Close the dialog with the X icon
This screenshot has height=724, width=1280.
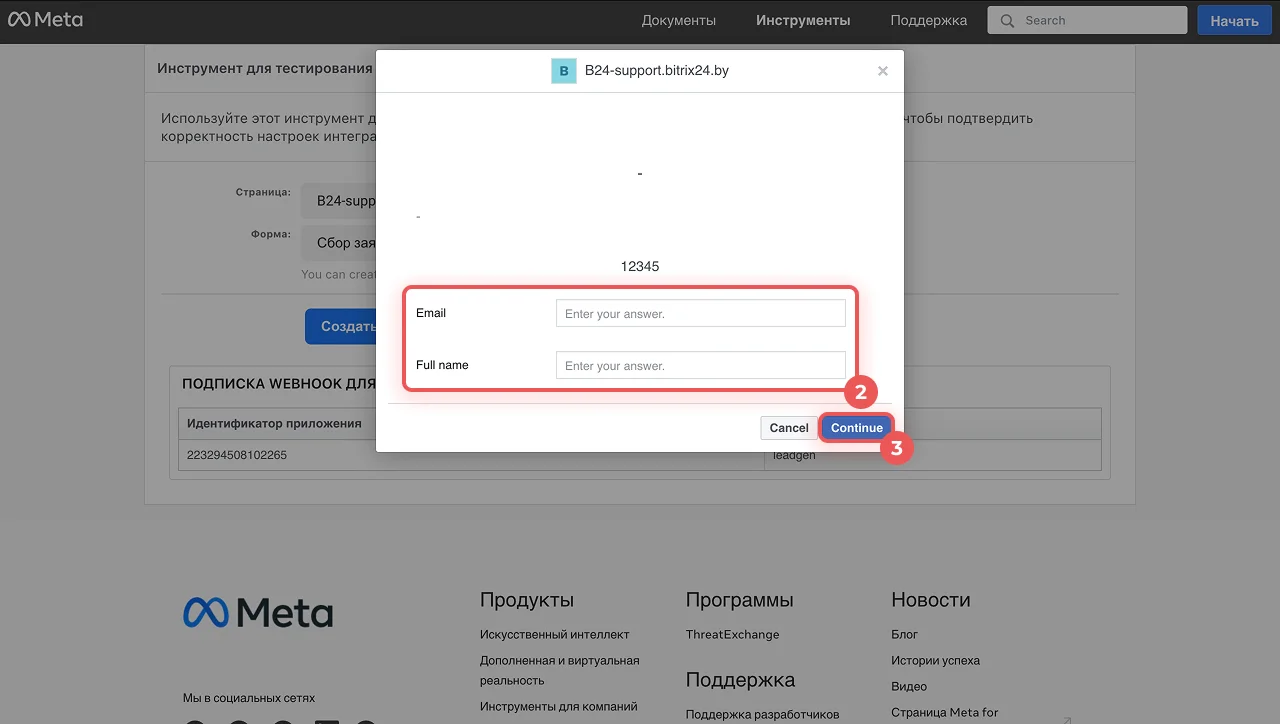(882, 71)
